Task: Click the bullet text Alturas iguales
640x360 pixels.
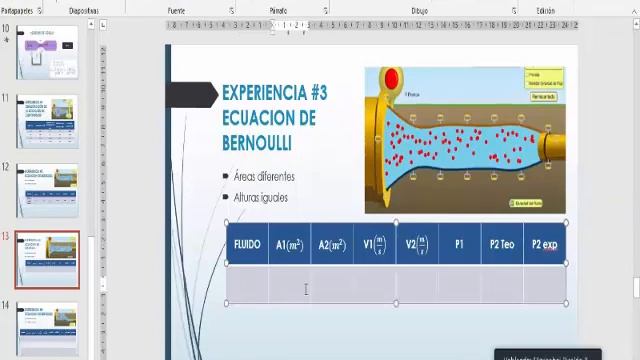Action: coord(260,198)
